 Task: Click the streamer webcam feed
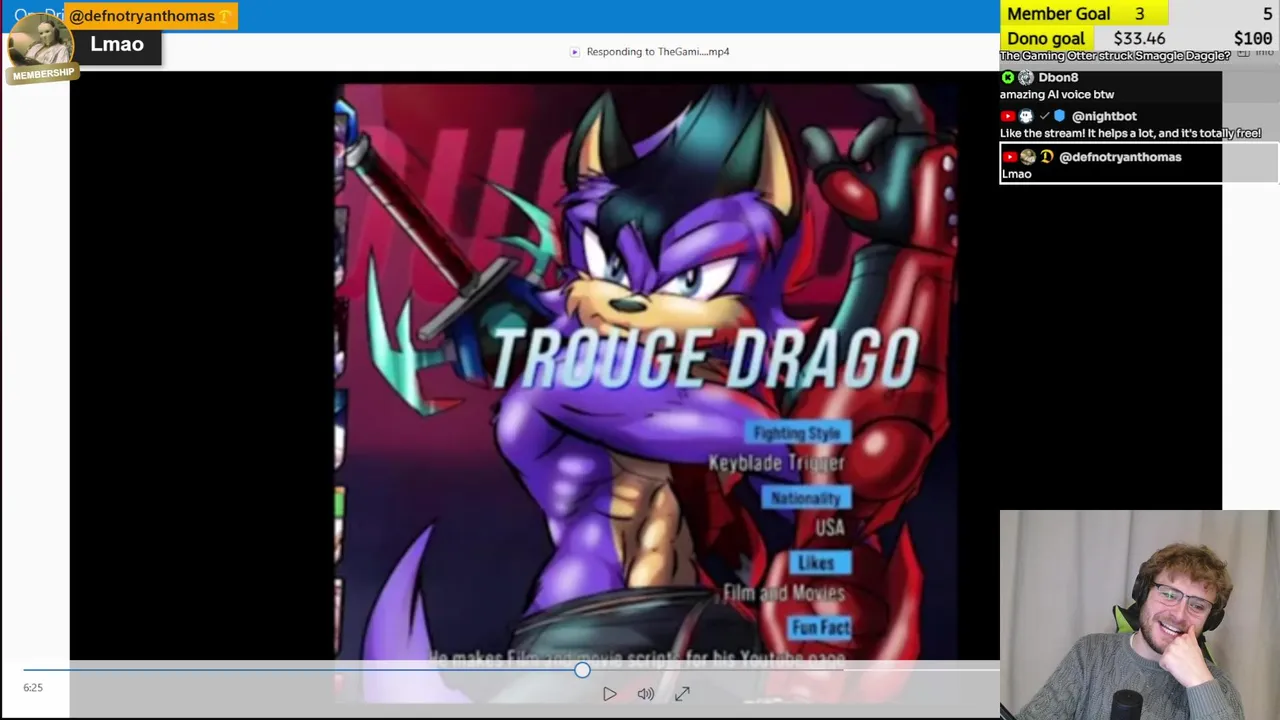pos(1140,615)
